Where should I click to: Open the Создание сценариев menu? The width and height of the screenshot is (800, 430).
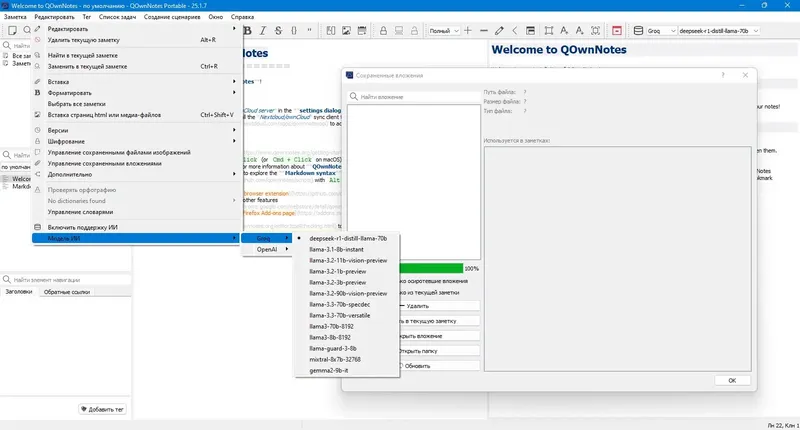172,17
